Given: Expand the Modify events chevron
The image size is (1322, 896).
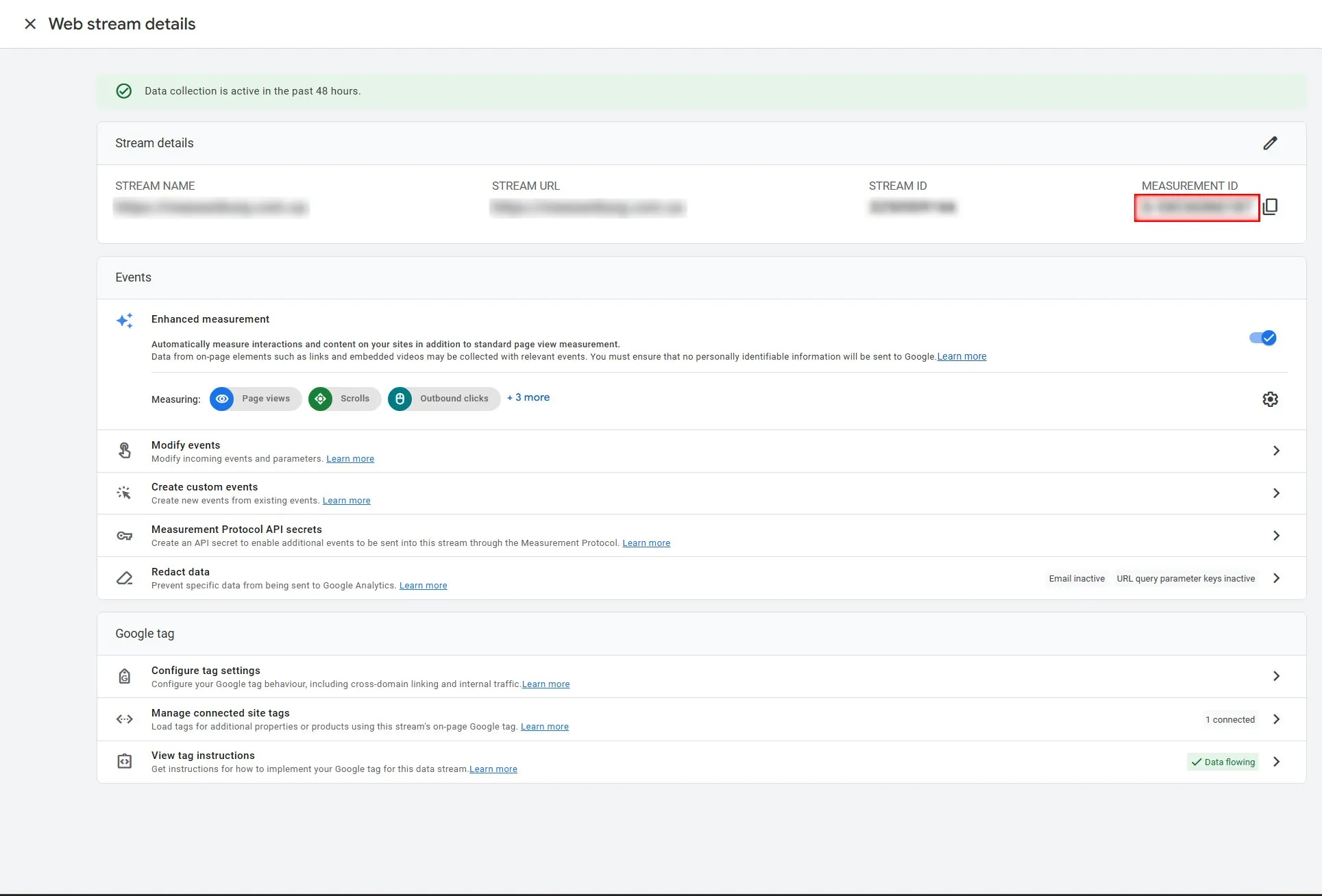Looking at the screenshot, I should (x=1276, y=451).
